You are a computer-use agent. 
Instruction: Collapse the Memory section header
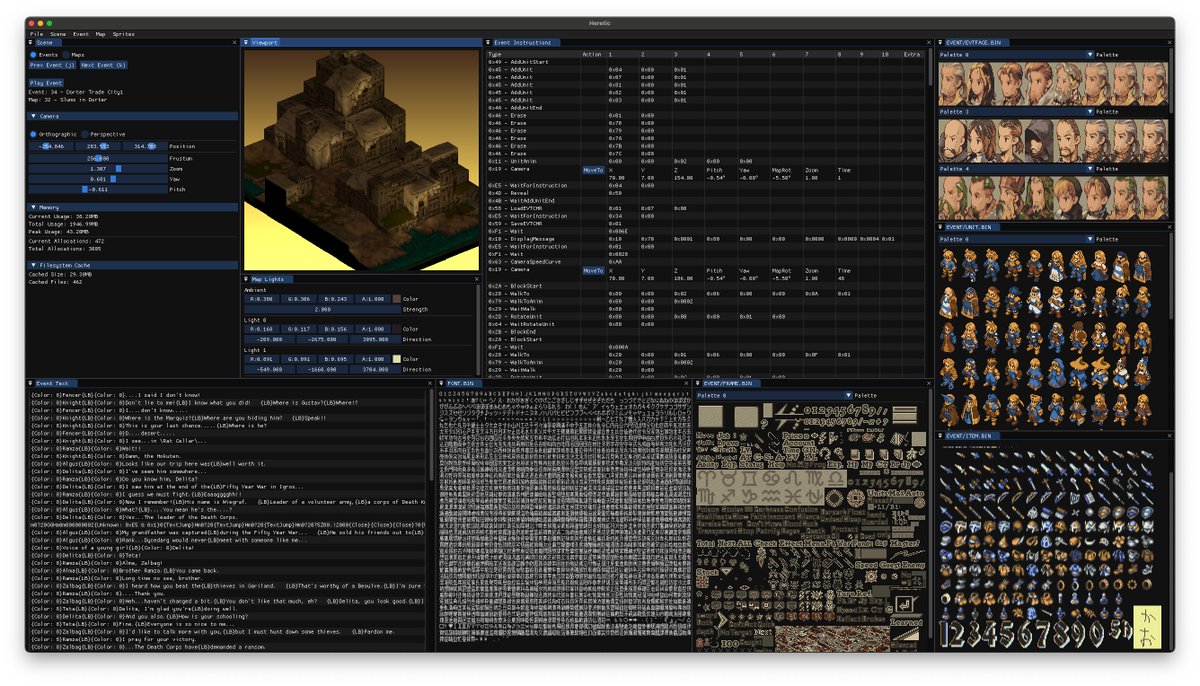click(132, 207)
